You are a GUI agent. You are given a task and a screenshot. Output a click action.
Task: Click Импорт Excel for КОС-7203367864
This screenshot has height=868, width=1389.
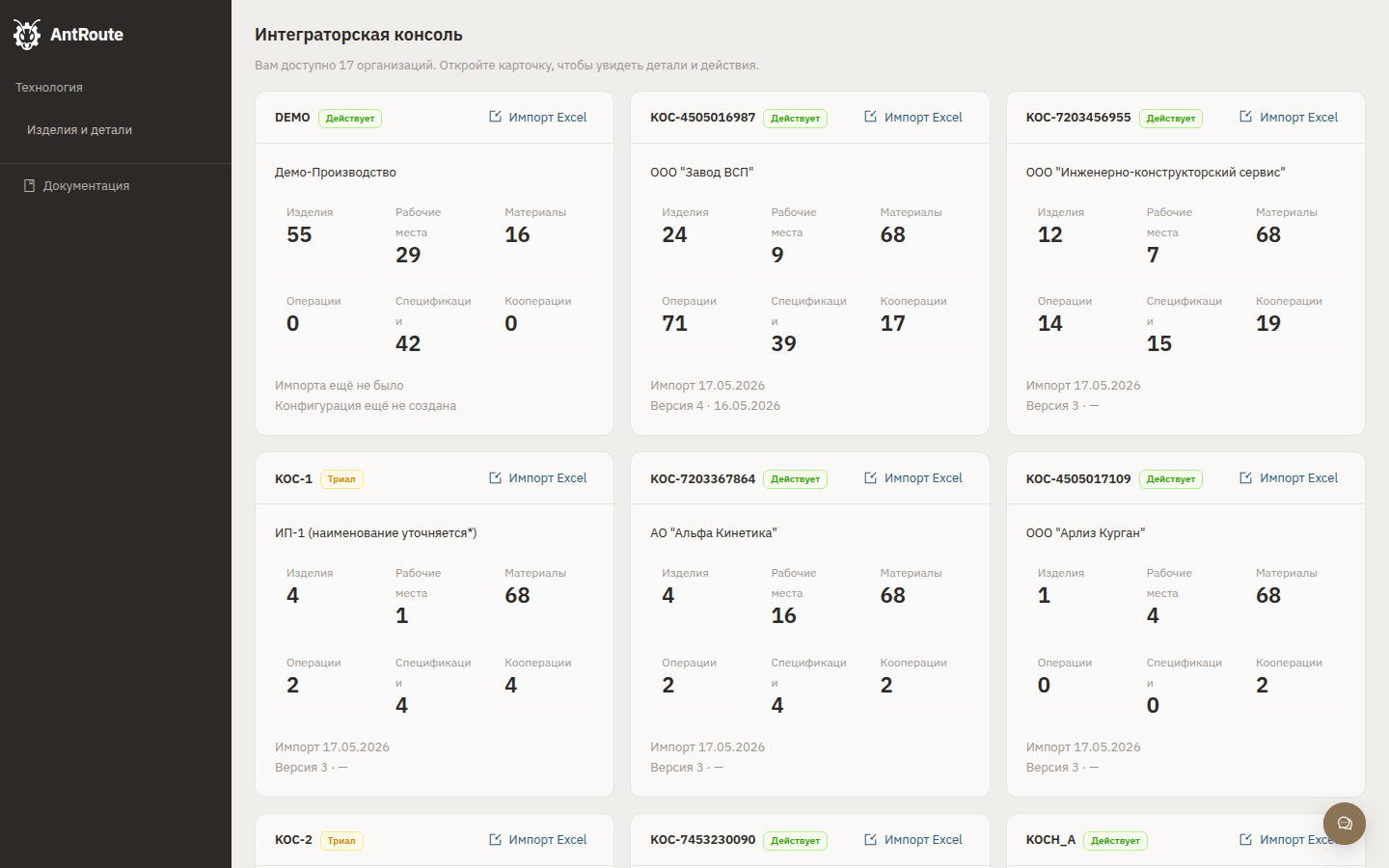(x=913, y=477)
